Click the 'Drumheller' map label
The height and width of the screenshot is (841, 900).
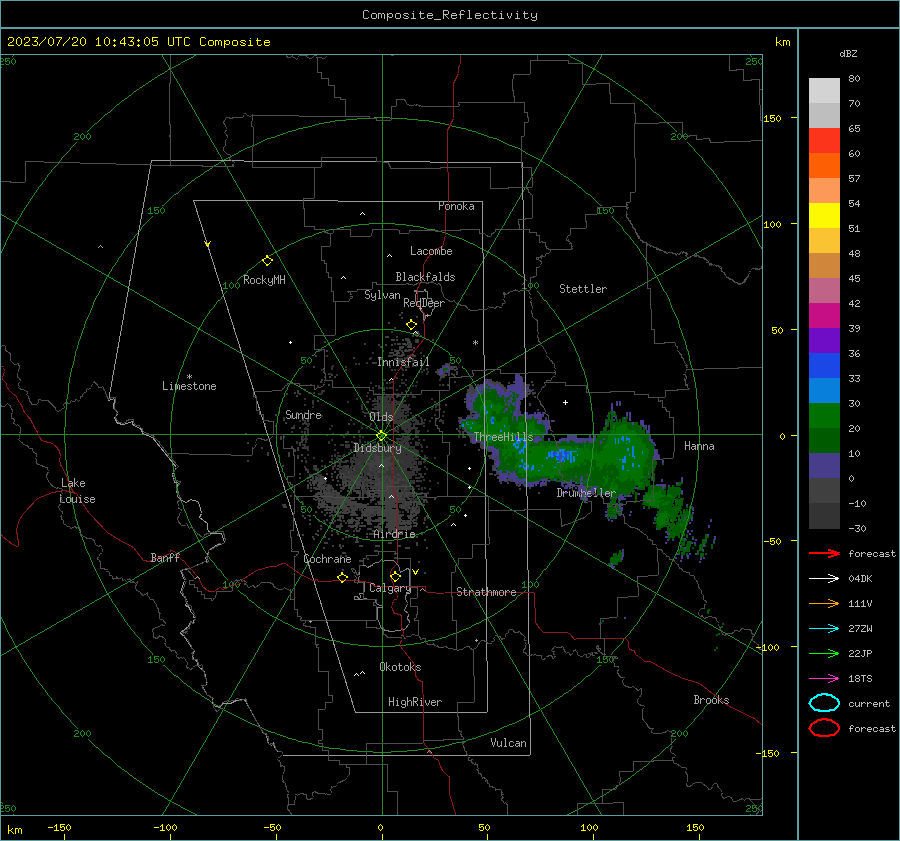(x=586, y=493)
